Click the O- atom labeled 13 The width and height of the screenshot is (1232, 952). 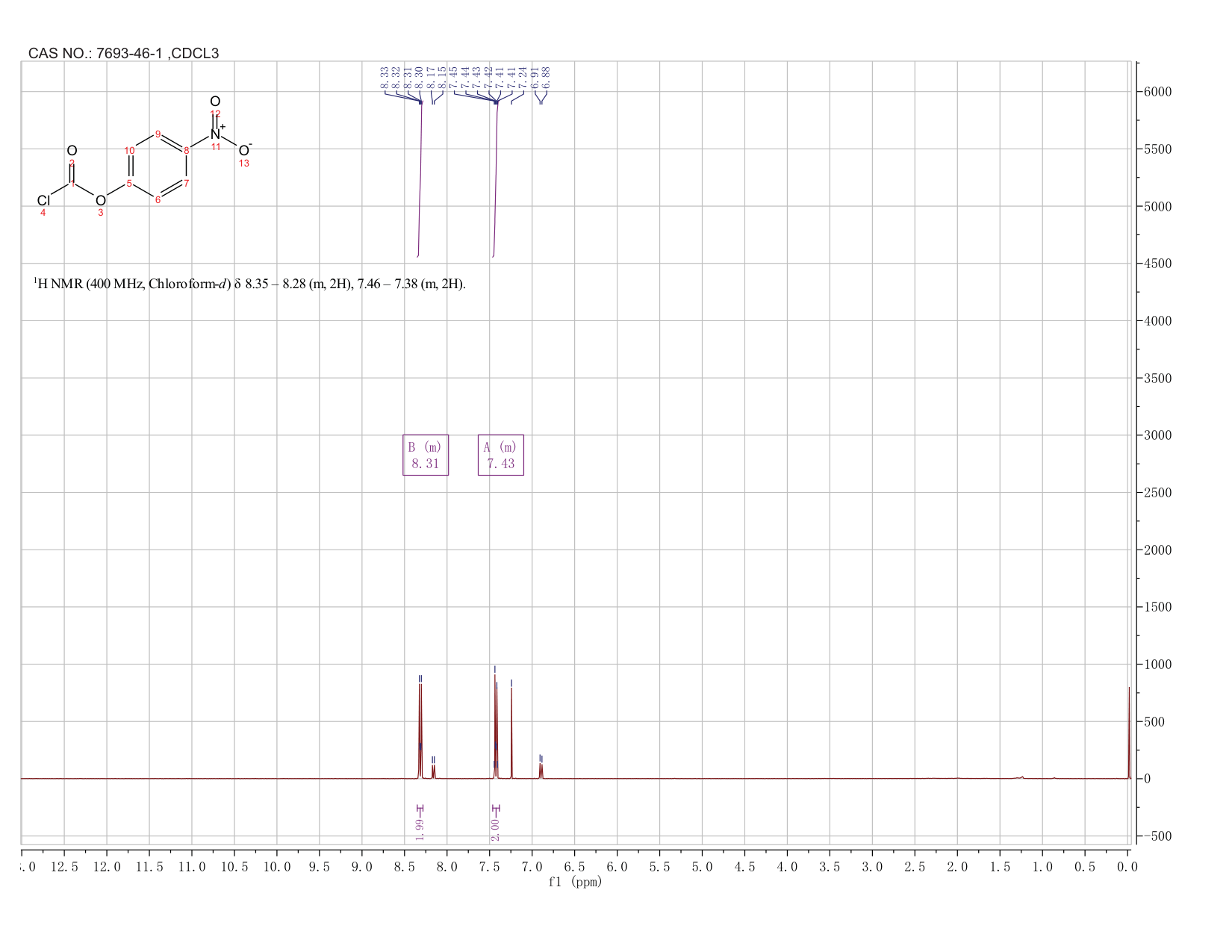245,151
